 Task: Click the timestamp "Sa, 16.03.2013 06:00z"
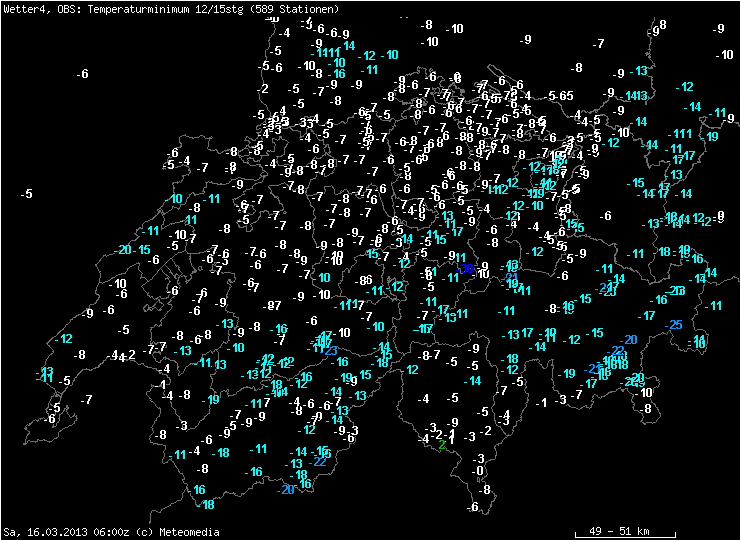click(x=67, y=532)
